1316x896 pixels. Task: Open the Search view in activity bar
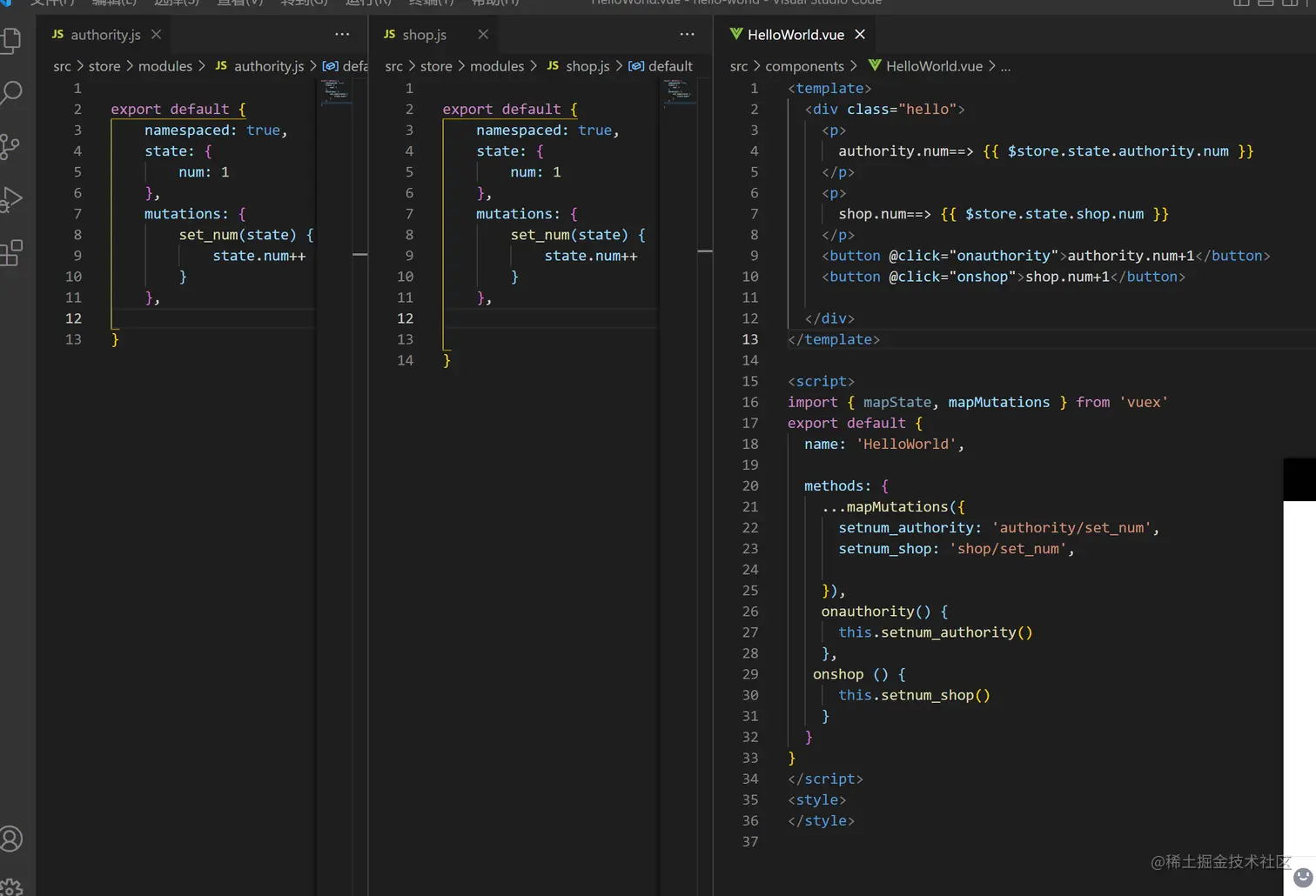(11, 92)
